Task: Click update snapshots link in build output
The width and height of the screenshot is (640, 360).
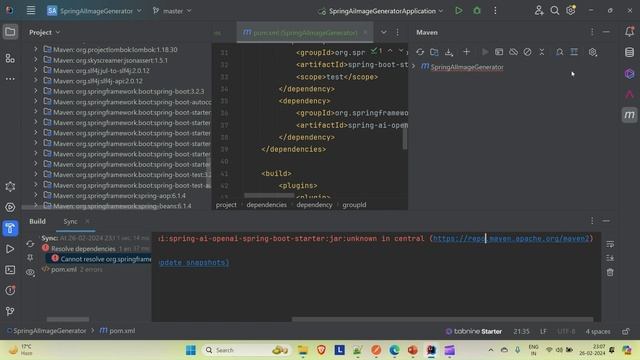Action: [194, 262]
